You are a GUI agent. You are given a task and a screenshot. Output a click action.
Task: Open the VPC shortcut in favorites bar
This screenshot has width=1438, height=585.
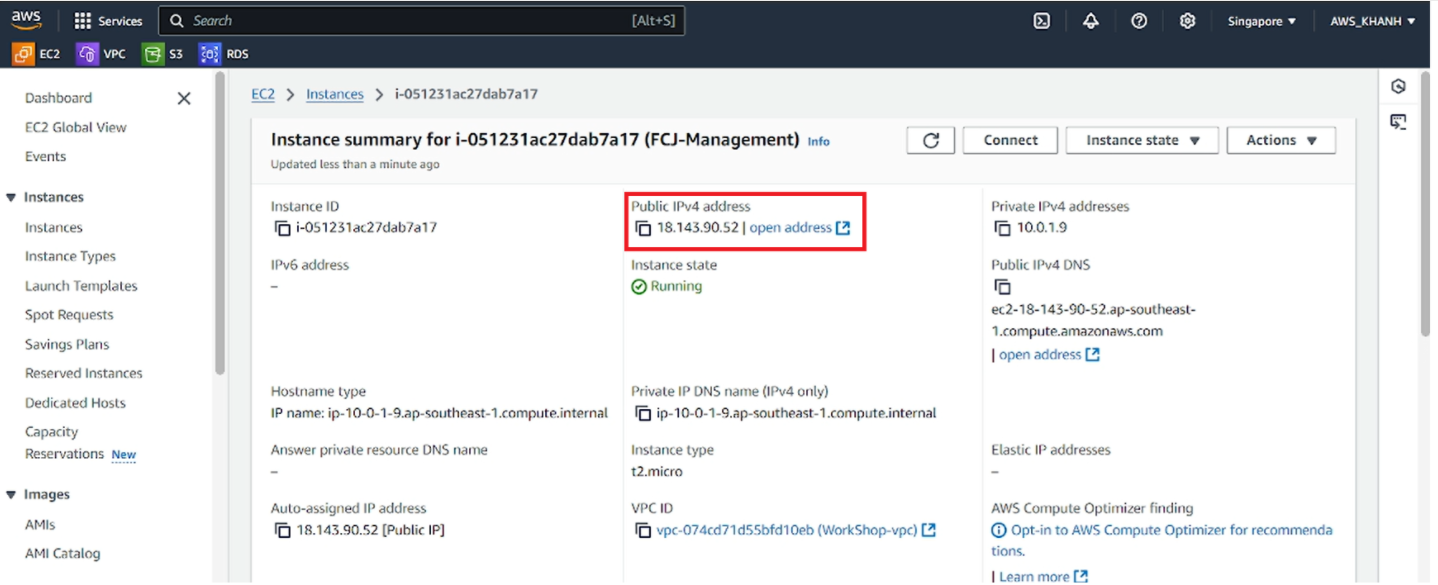[x=101, y=54]
